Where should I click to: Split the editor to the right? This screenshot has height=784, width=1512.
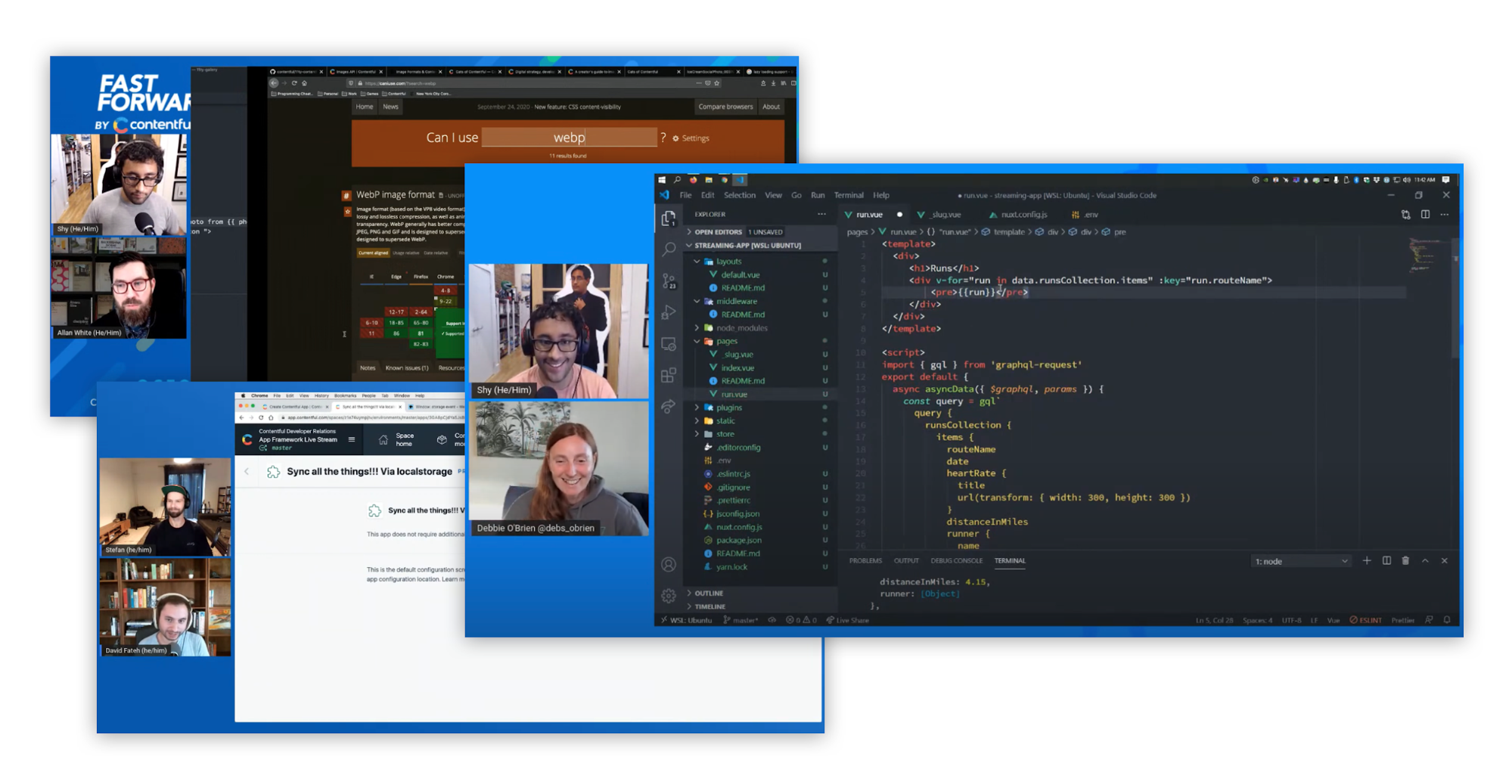coord(1425,215)
